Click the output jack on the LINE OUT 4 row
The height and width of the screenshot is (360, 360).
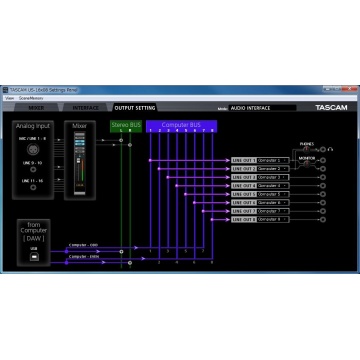click(x=323, y=186)
